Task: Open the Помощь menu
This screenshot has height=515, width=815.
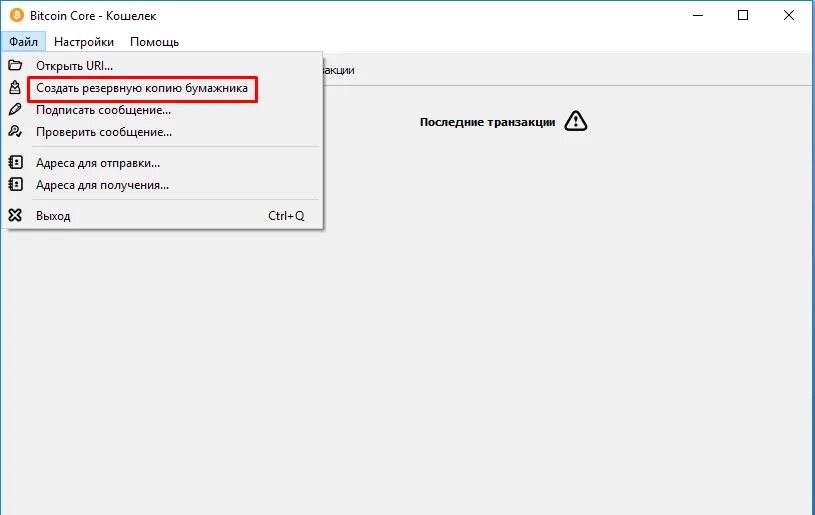Action: pos(154,42)
